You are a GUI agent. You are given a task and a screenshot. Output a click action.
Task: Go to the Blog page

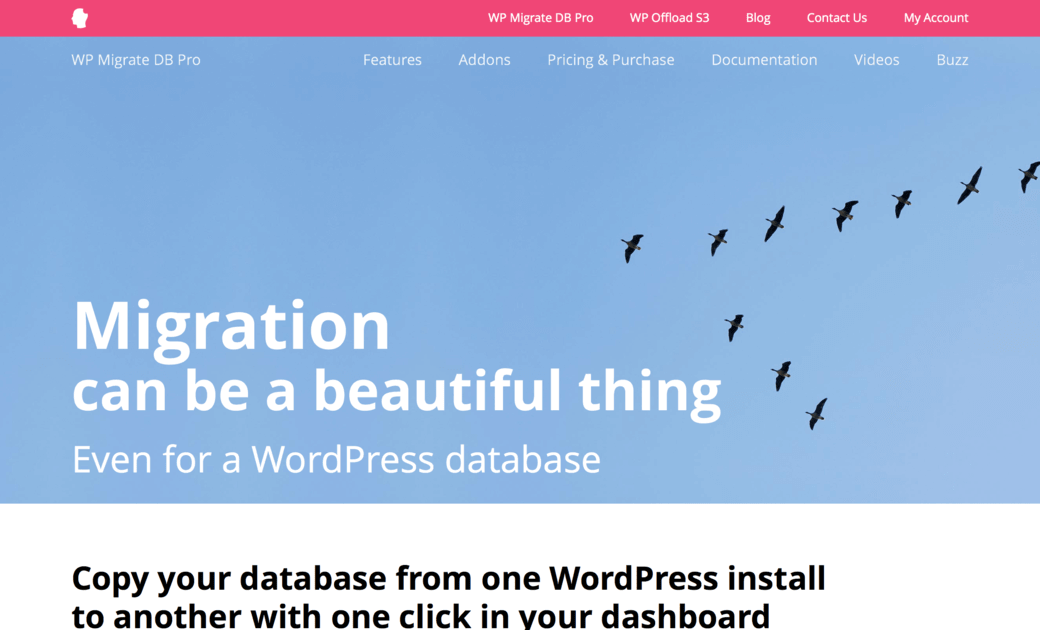(x=758, y=18)
